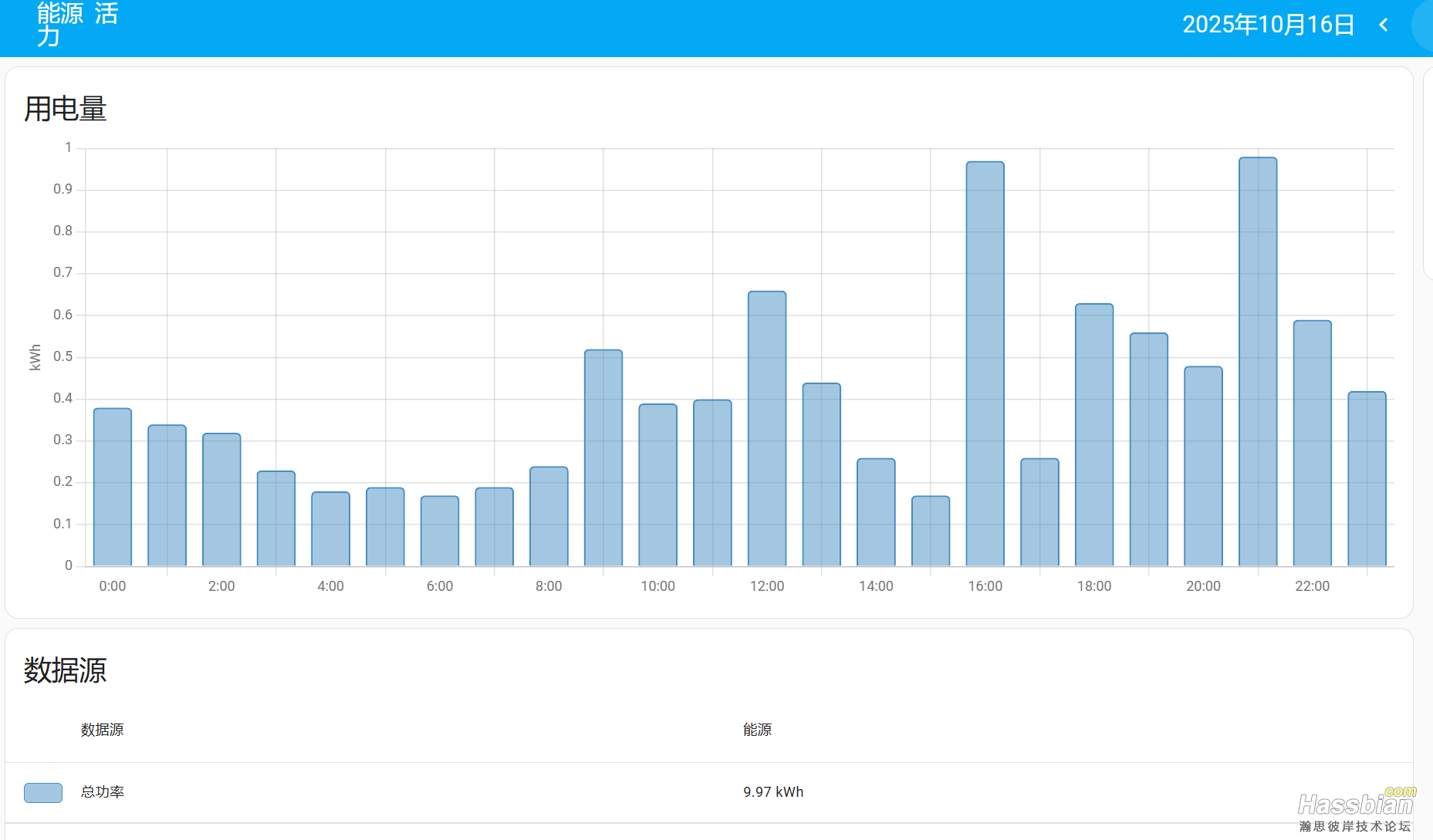The width and height of the screenshot is (1433, 840).
Task: Click the 能源 title in top header
Action: click(x=60, y=14)
